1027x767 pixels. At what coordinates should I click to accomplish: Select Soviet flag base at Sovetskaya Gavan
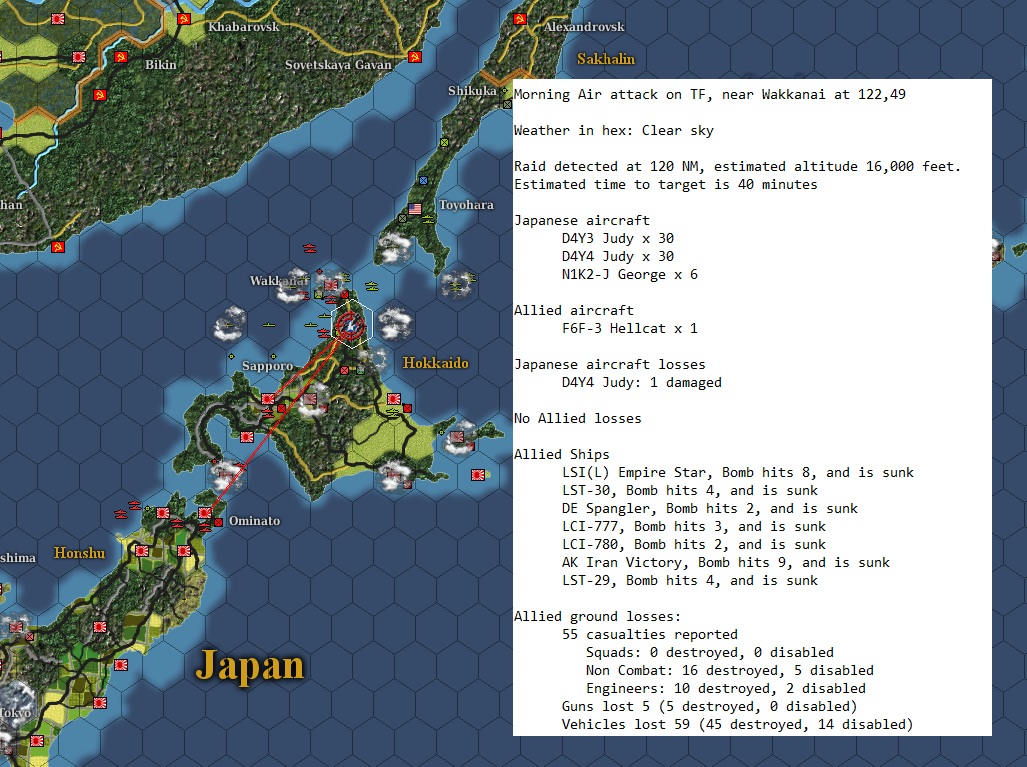(x=414, y=57)
